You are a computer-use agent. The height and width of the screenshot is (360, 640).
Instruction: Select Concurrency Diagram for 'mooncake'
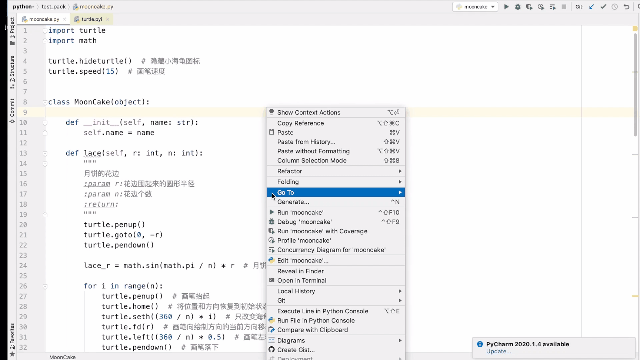(336, 250)
